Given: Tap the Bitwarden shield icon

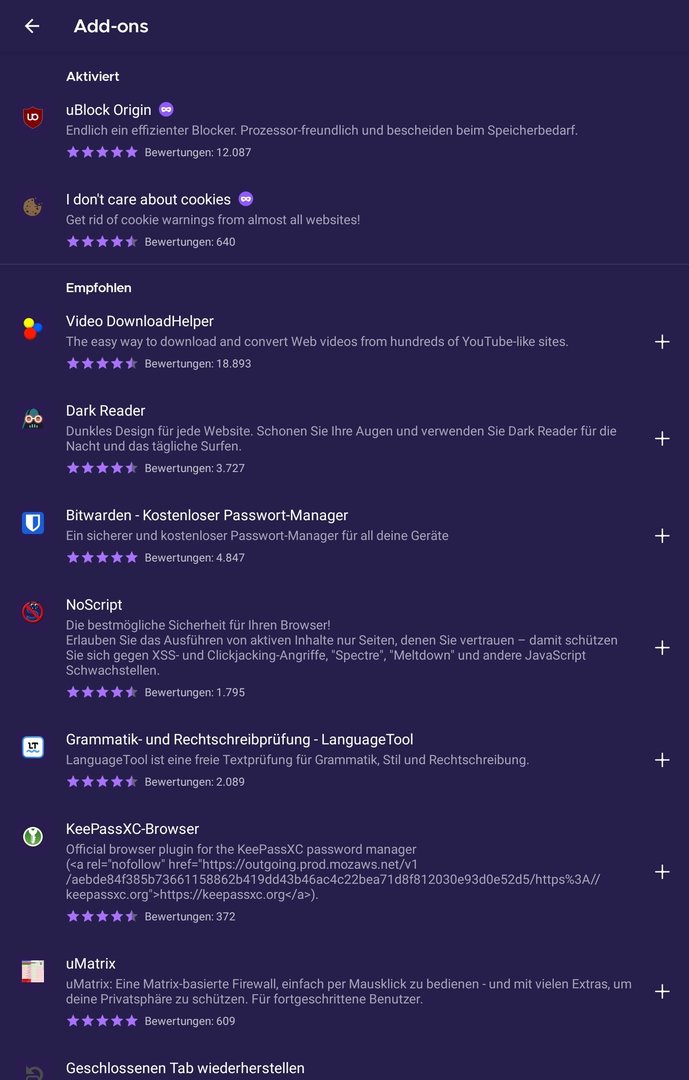Looking at the screenshot, I should (32, 523).
